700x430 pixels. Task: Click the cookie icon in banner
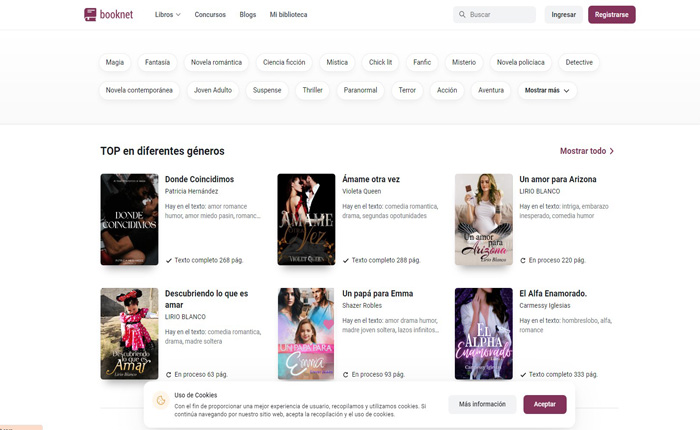[x=160, y=400]
